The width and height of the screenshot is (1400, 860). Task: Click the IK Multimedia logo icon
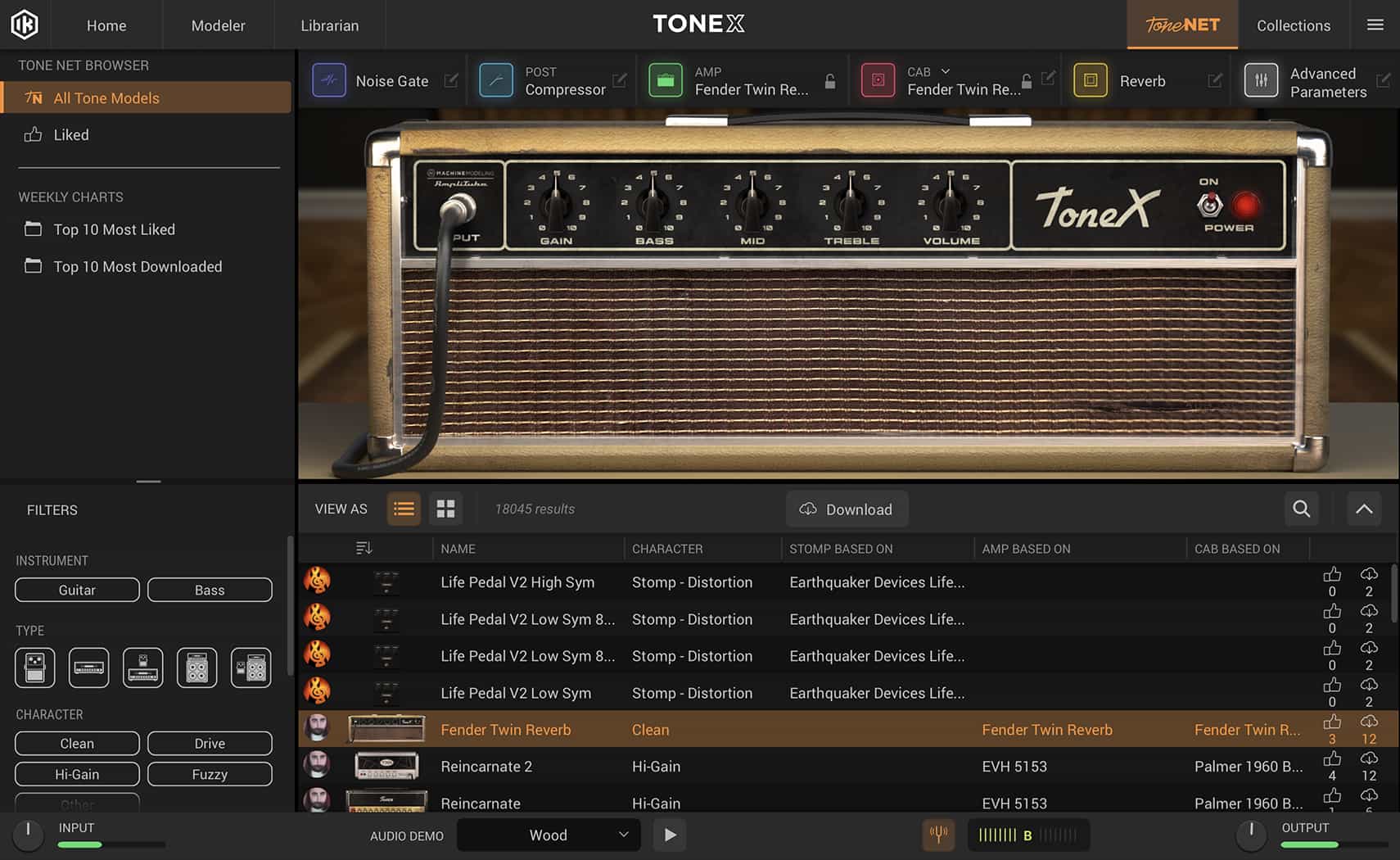click(x=25, y=25)
